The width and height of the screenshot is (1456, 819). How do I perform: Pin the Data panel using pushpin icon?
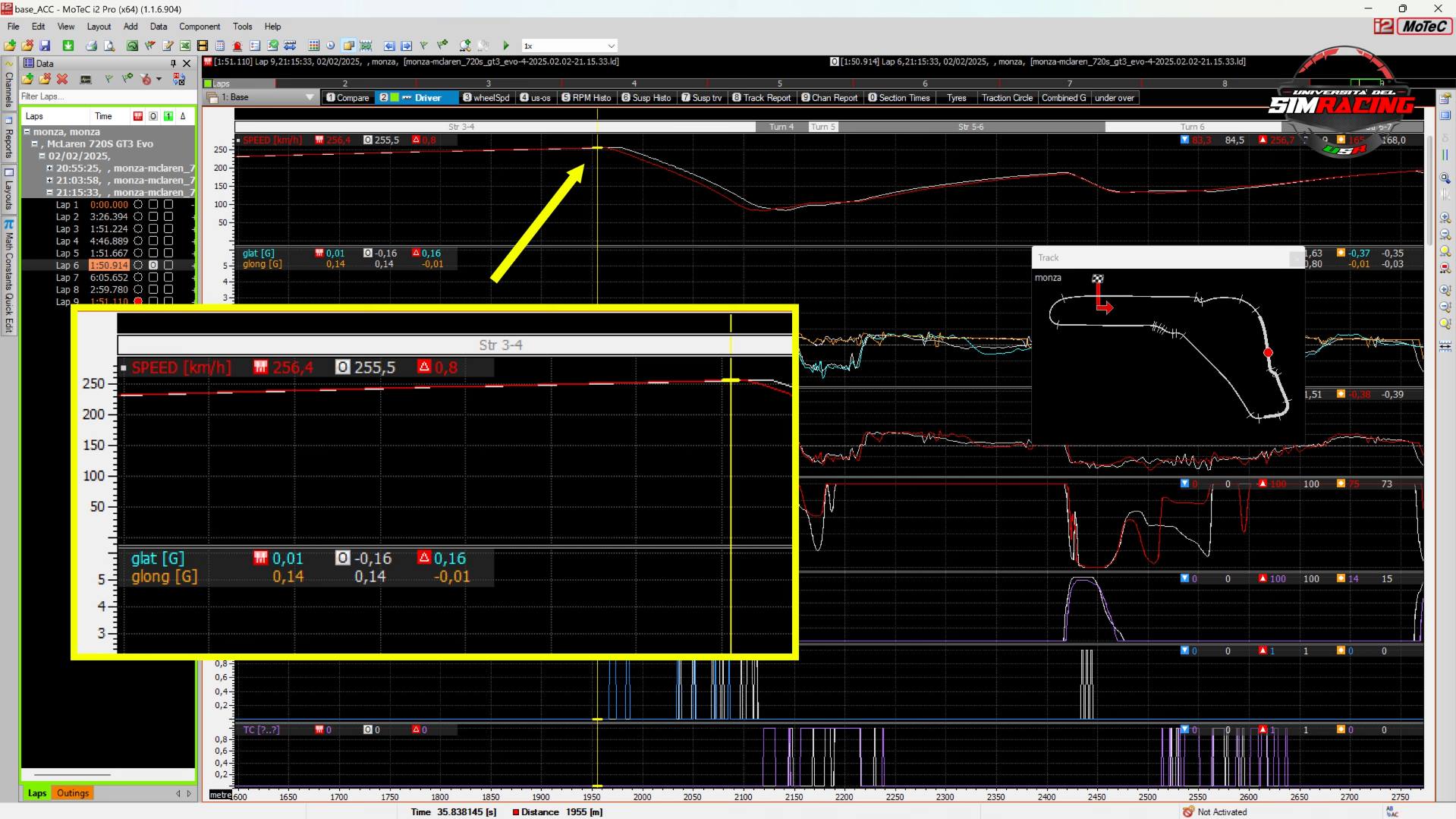click(x=173, y=64)
